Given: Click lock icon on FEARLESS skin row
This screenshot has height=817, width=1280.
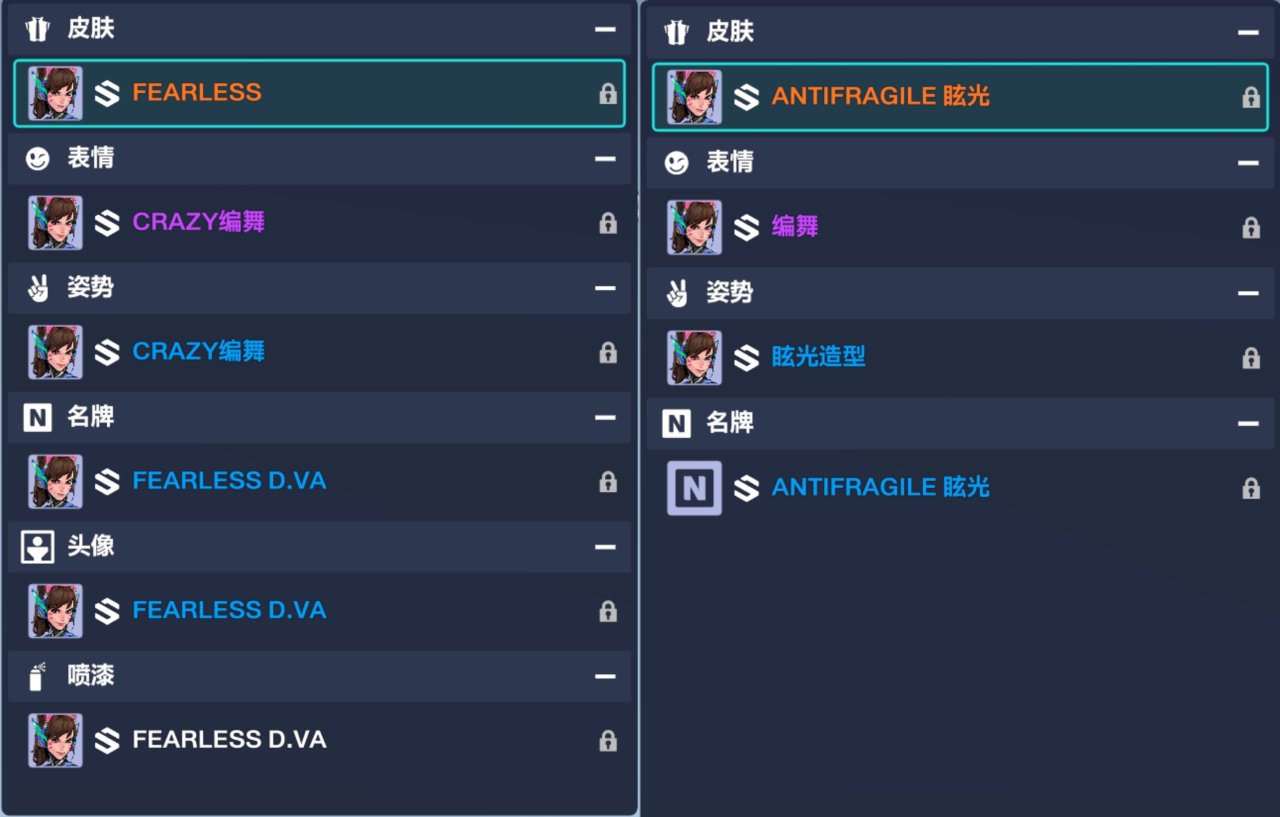Looking at the screenshot, I should (x=607, y=94).
